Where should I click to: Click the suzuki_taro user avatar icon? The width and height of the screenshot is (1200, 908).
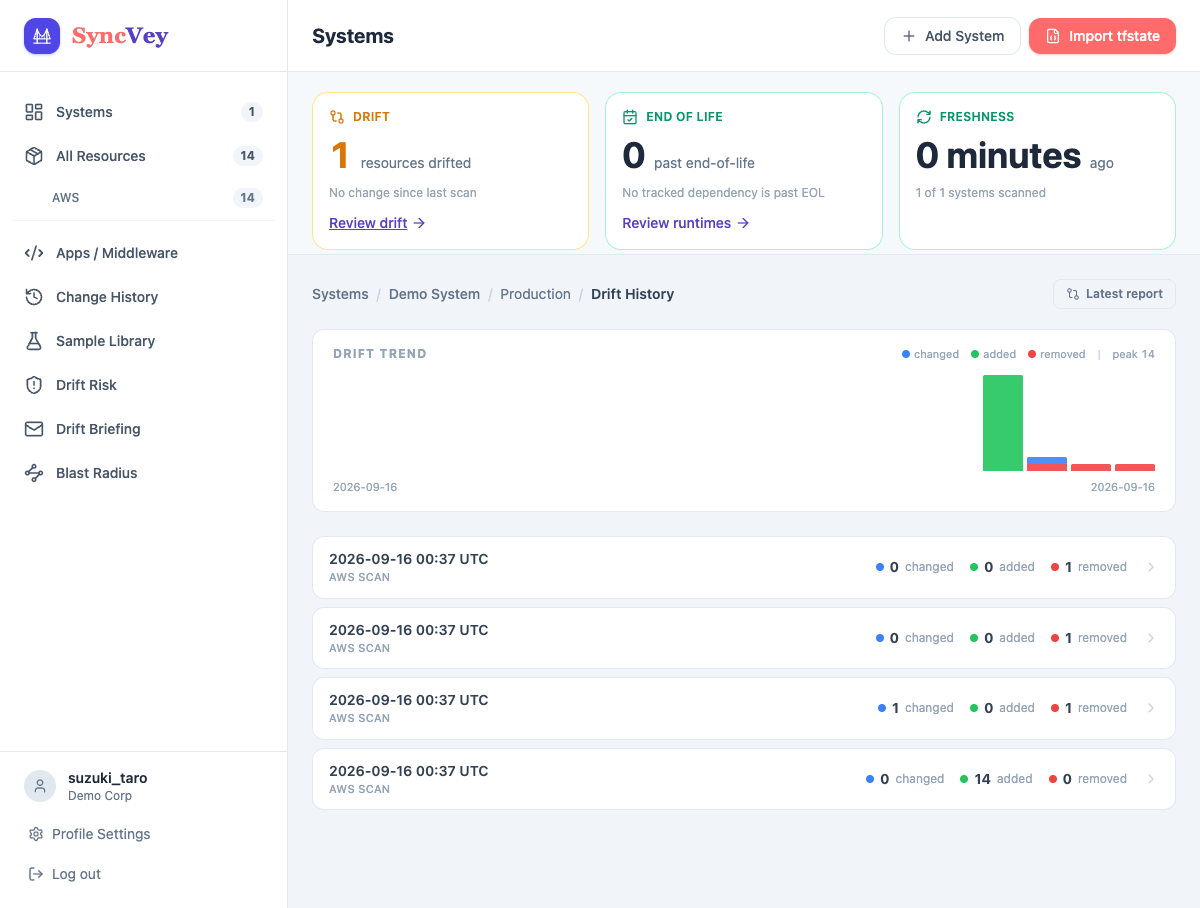(40, 786)
